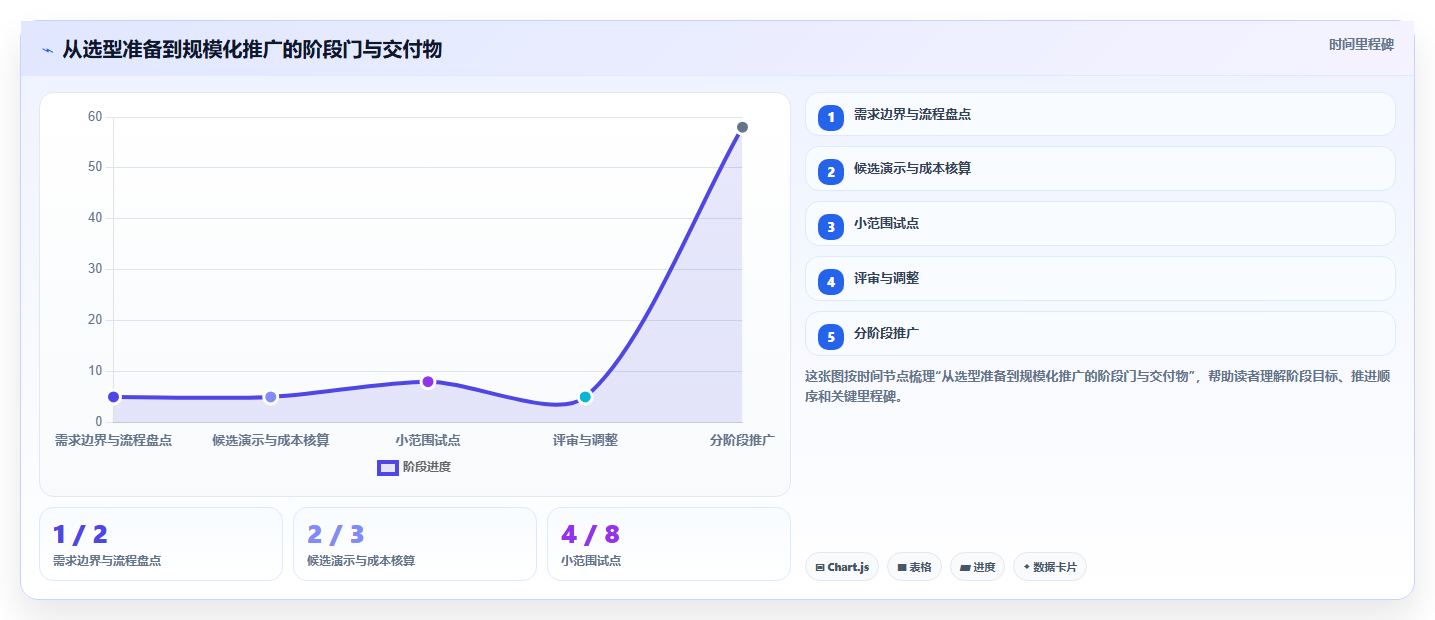This screenshot has height=620, width=1435.
Task: Click the y-axis value 0
Action: [99, 422]
